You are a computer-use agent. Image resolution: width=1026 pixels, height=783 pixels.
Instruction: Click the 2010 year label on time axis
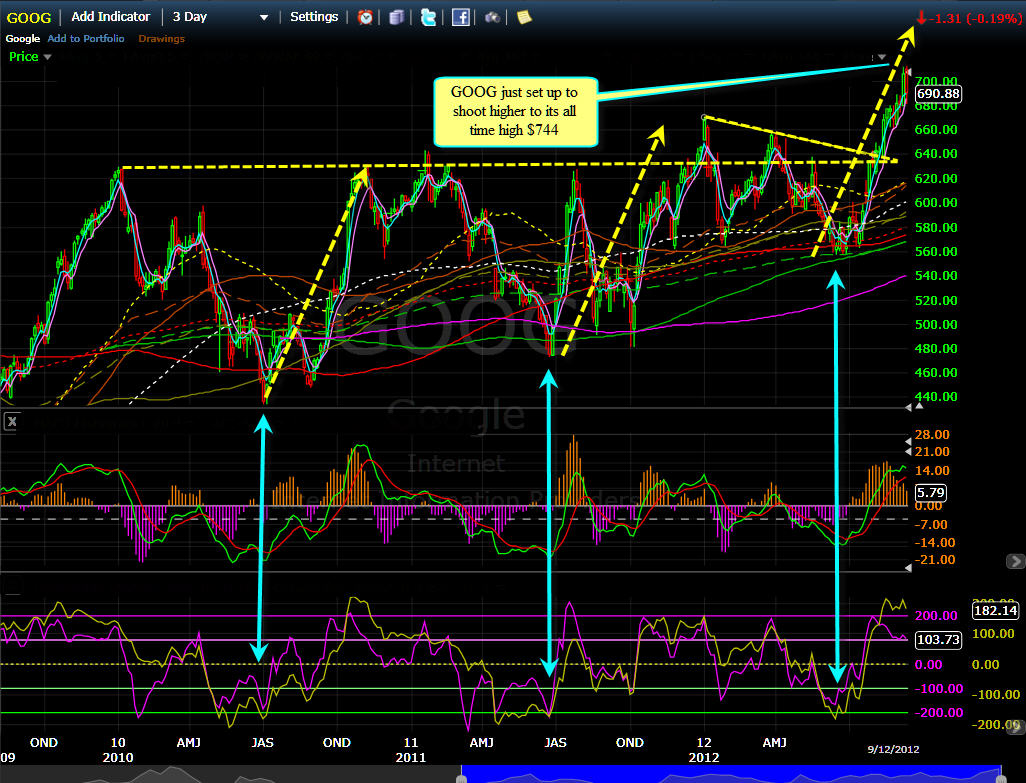(x=118, y=757)
